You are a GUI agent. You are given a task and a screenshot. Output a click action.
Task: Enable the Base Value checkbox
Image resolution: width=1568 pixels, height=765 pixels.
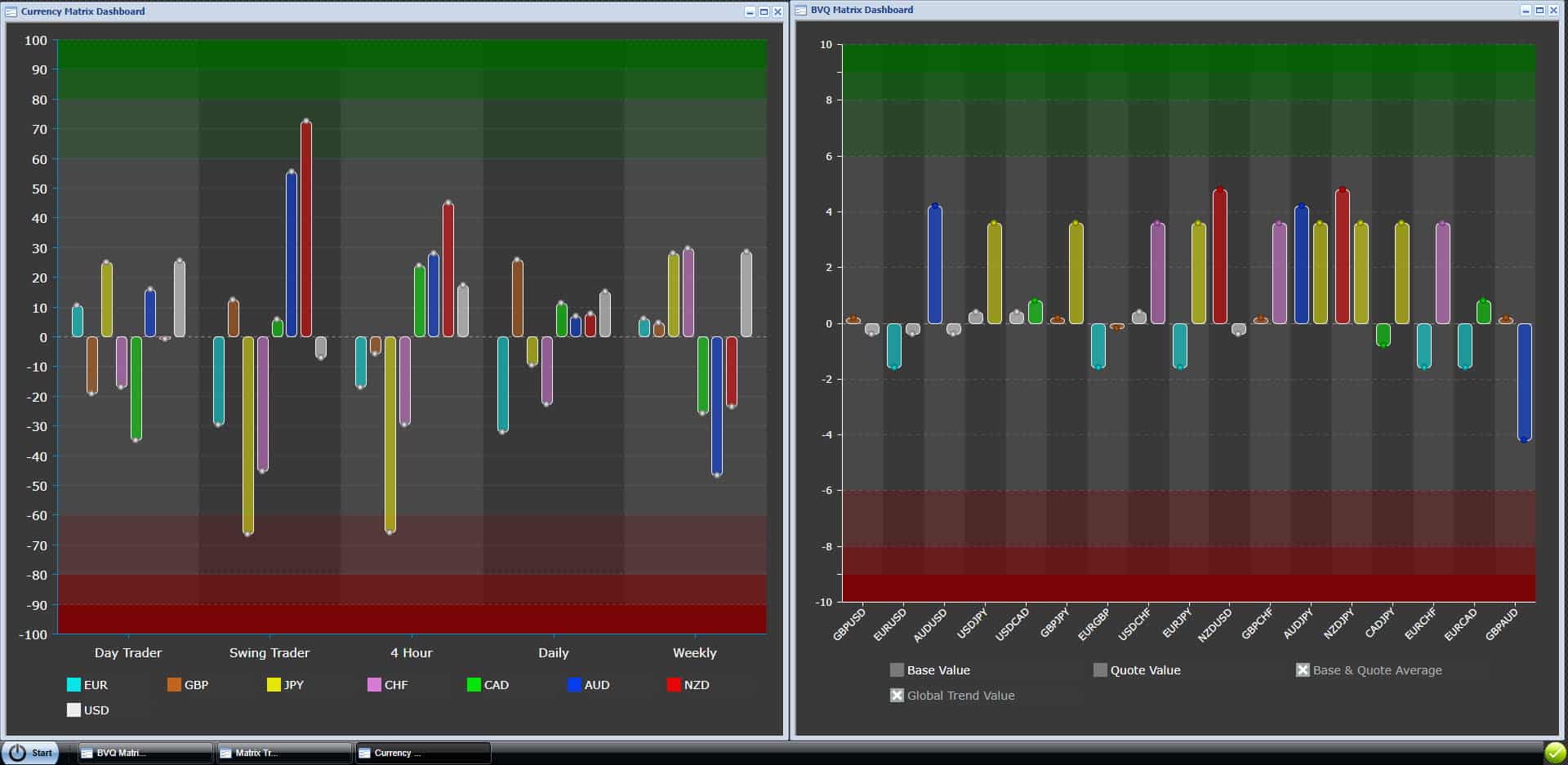pyautogui.click(x=897, y=669)
